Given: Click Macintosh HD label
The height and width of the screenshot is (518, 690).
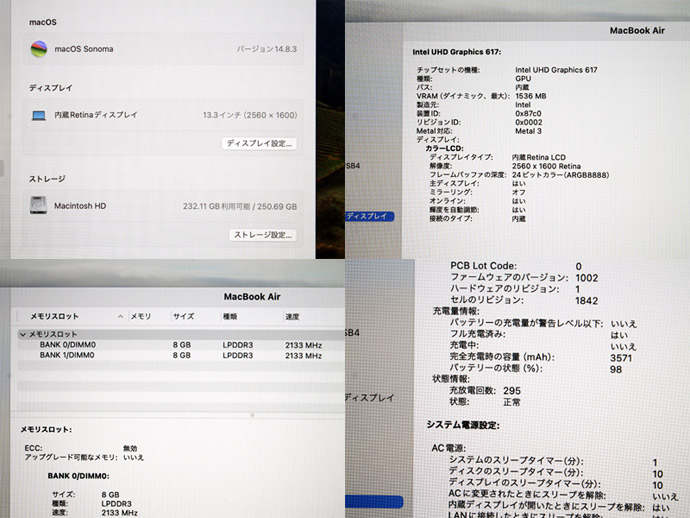Looking at the screenshot, I should 80,206.
